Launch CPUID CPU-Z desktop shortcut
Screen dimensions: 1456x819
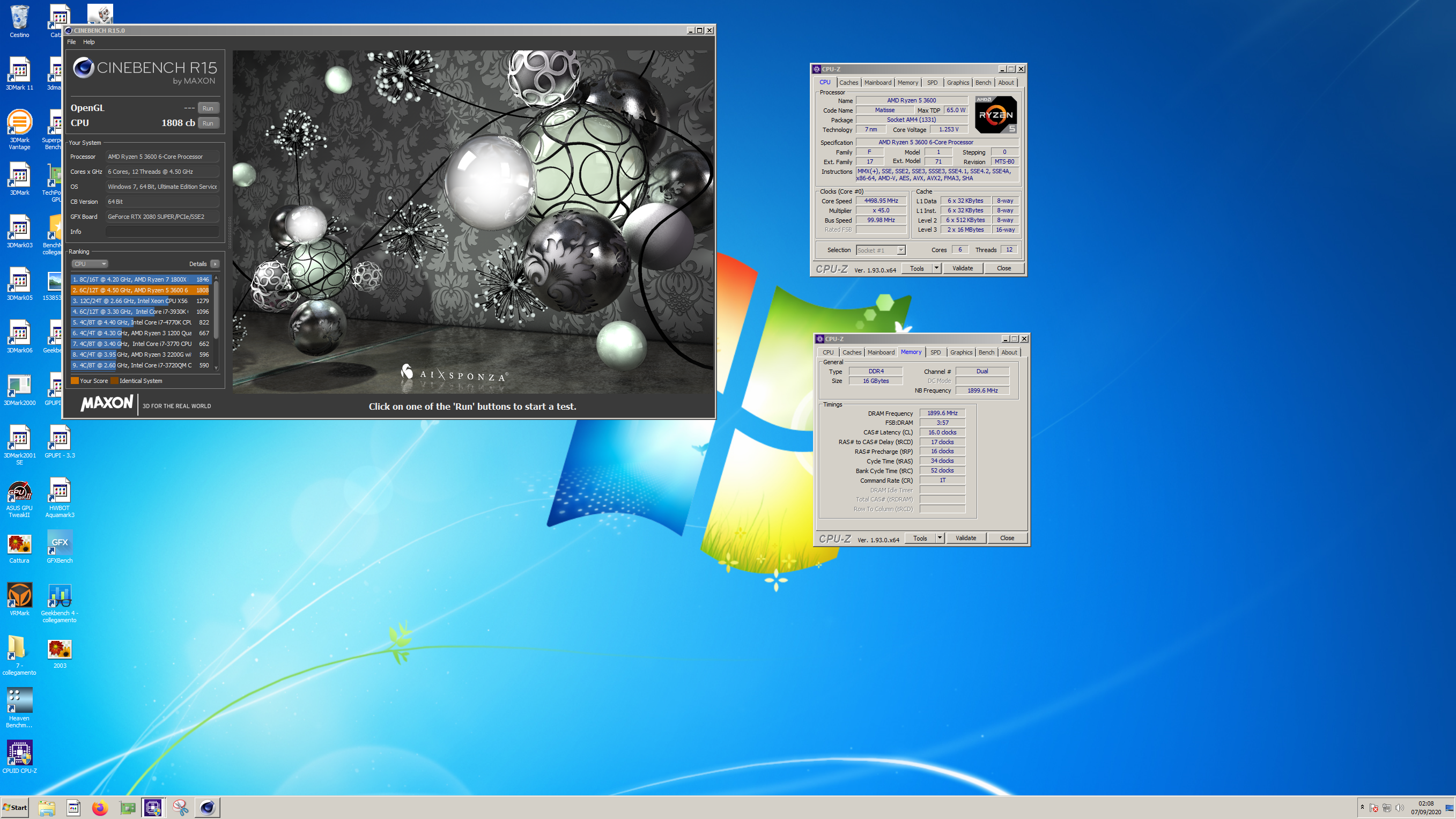[19, 757]
